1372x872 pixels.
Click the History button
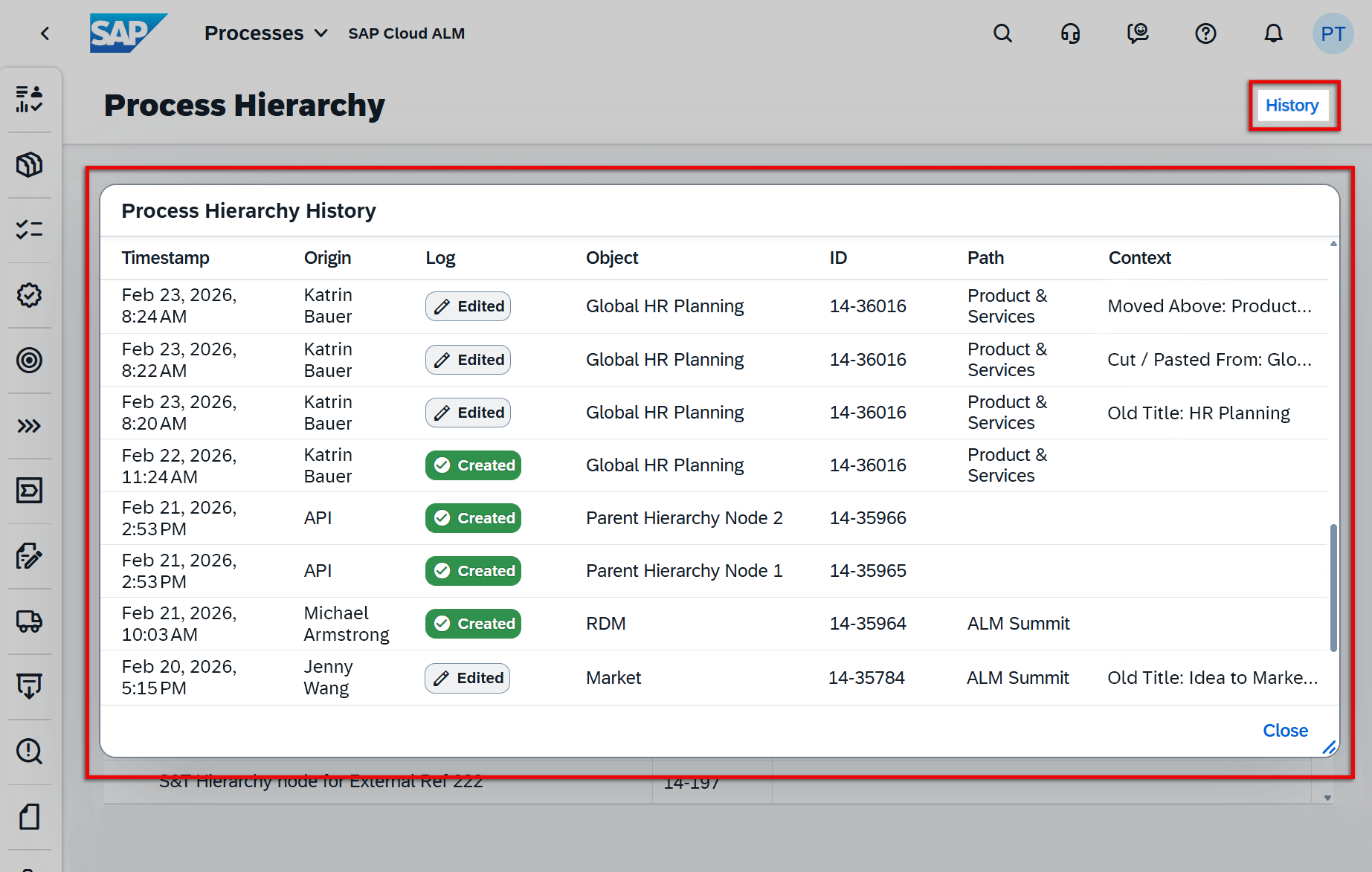pos(1292,106)
